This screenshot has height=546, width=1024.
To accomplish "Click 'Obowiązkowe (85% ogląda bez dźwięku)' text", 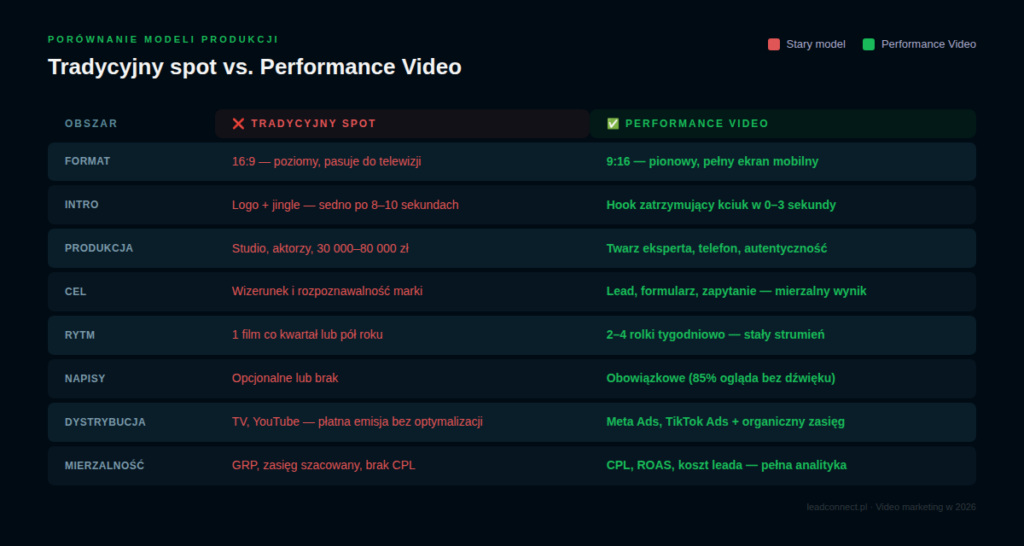I will tap(720, 378).
